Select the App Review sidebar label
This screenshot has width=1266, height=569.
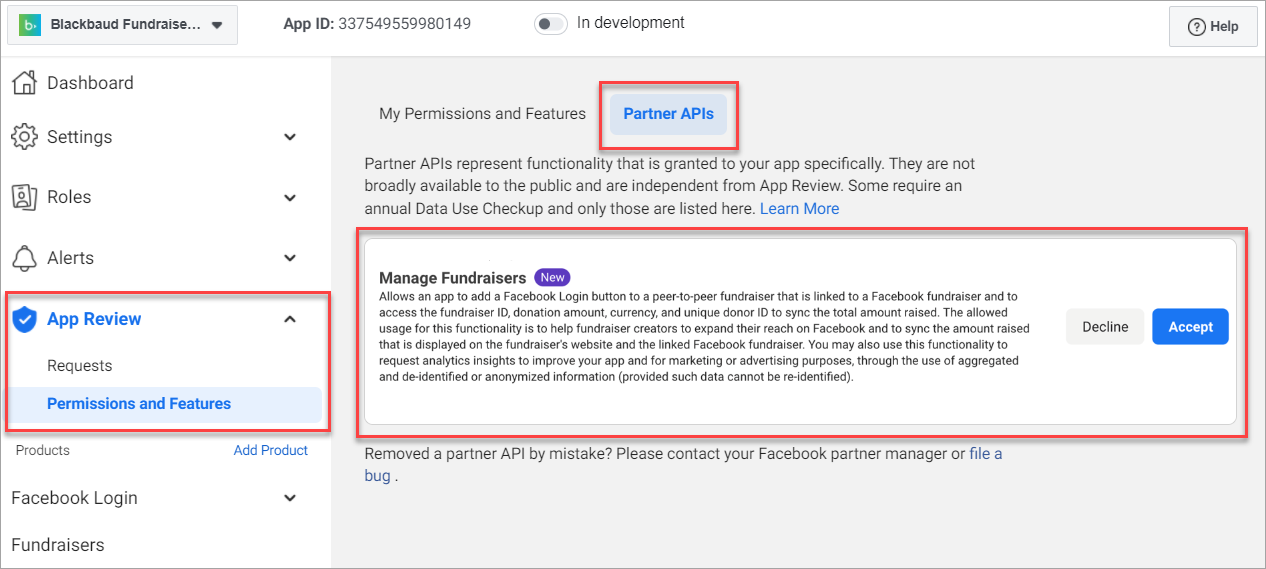point(94,319)
